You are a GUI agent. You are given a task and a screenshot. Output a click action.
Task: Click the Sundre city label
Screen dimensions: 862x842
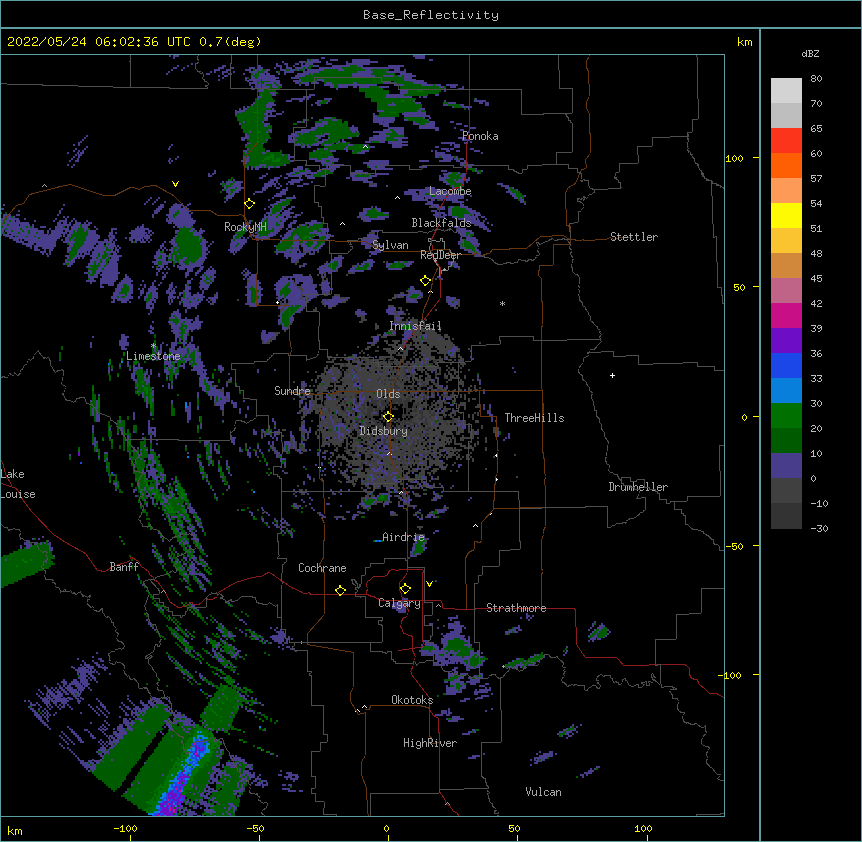tap(292, 391)
